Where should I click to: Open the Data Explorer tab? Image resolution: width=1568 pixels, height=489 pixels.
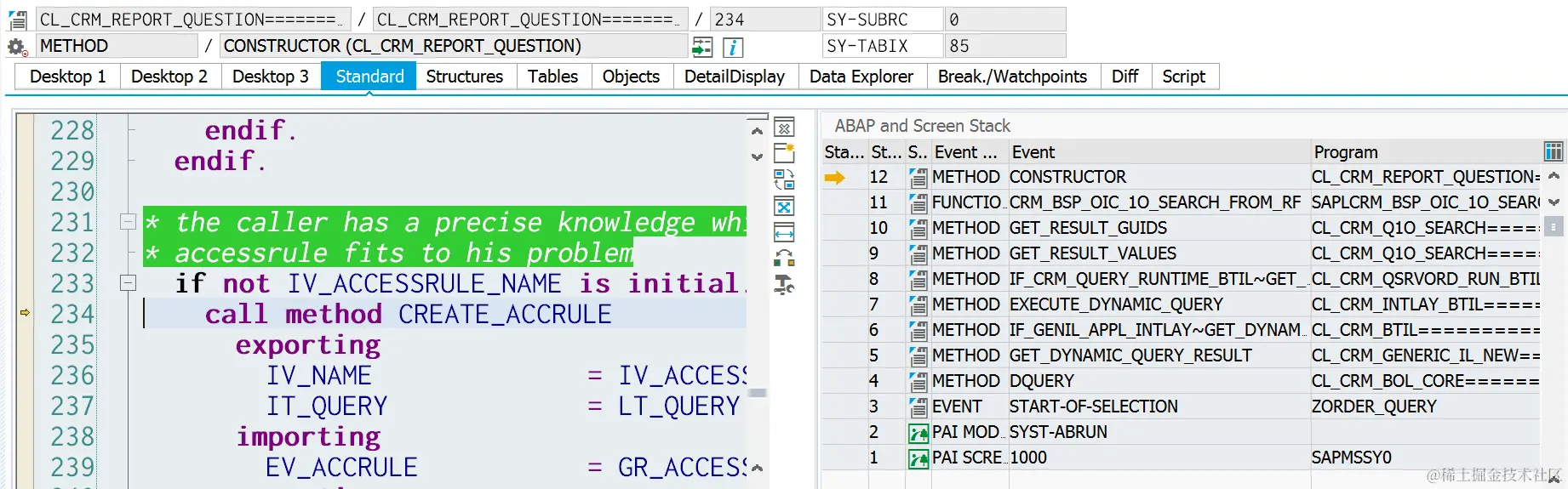pos(861,77)
